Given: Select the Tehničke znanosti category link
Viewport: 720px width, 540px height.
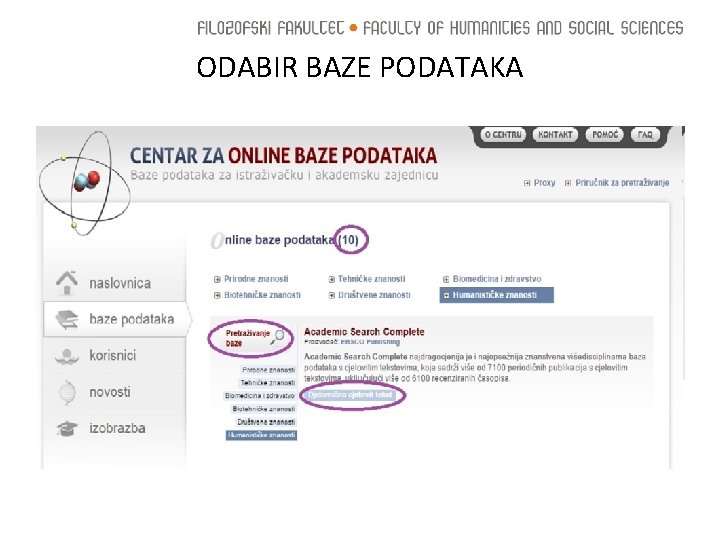Looking at the screenshot, I should tap(372, 279).
